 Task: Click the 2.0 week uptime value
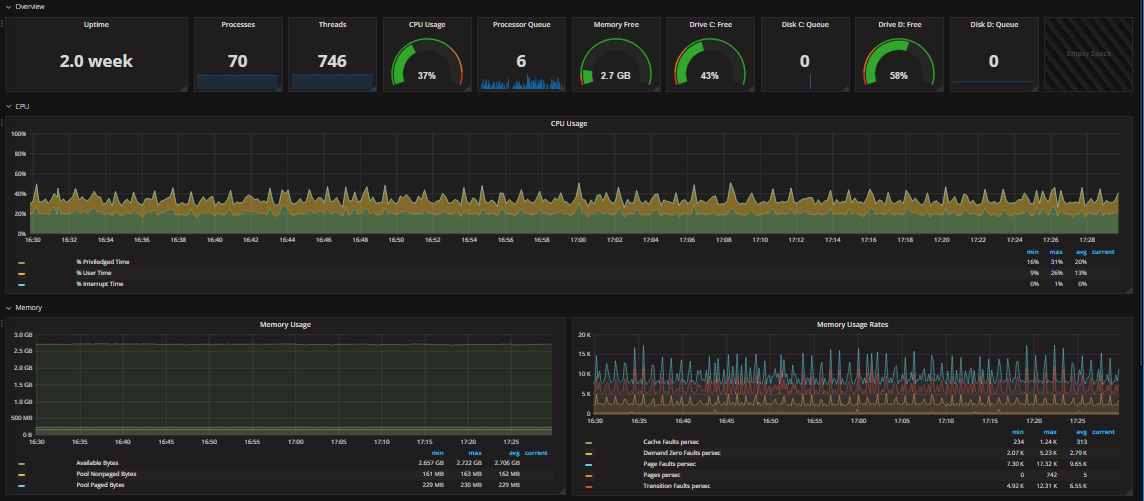97,61
